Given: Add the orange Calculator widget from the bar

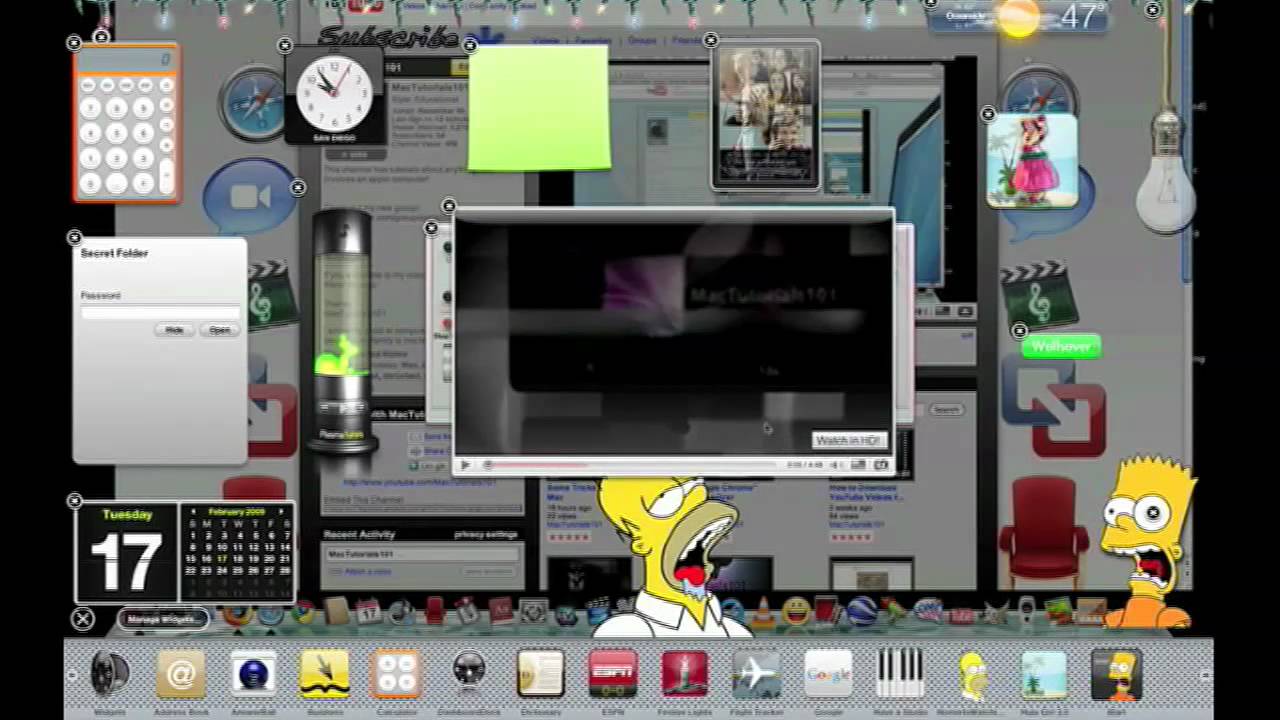Looking at the screenshot, I should [396, 673].
